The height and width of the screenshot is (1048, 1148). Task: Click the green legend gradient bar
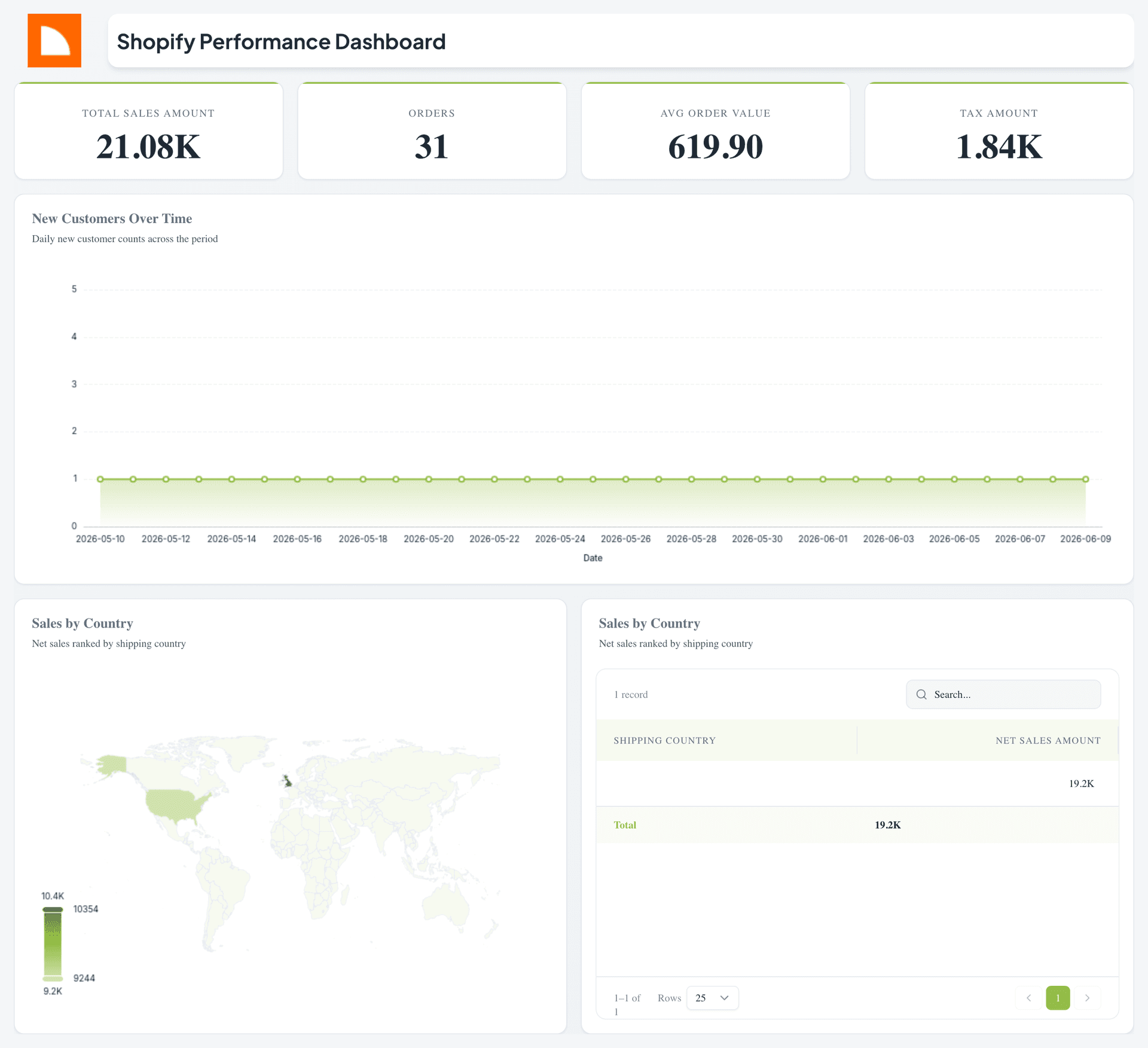(53, 944)
